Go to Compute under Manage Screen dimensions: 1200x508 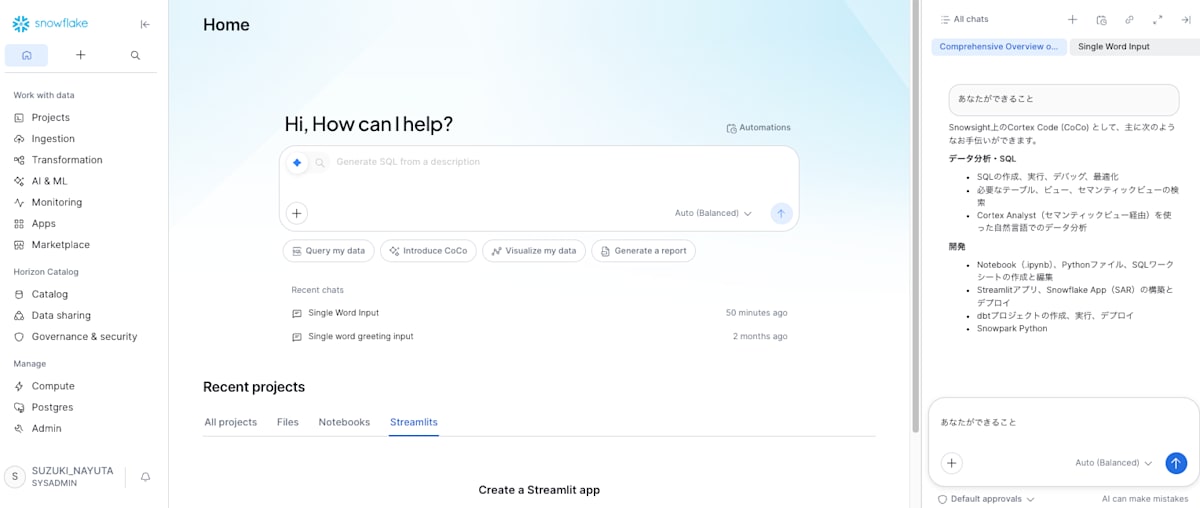click(x=53, y=386)
